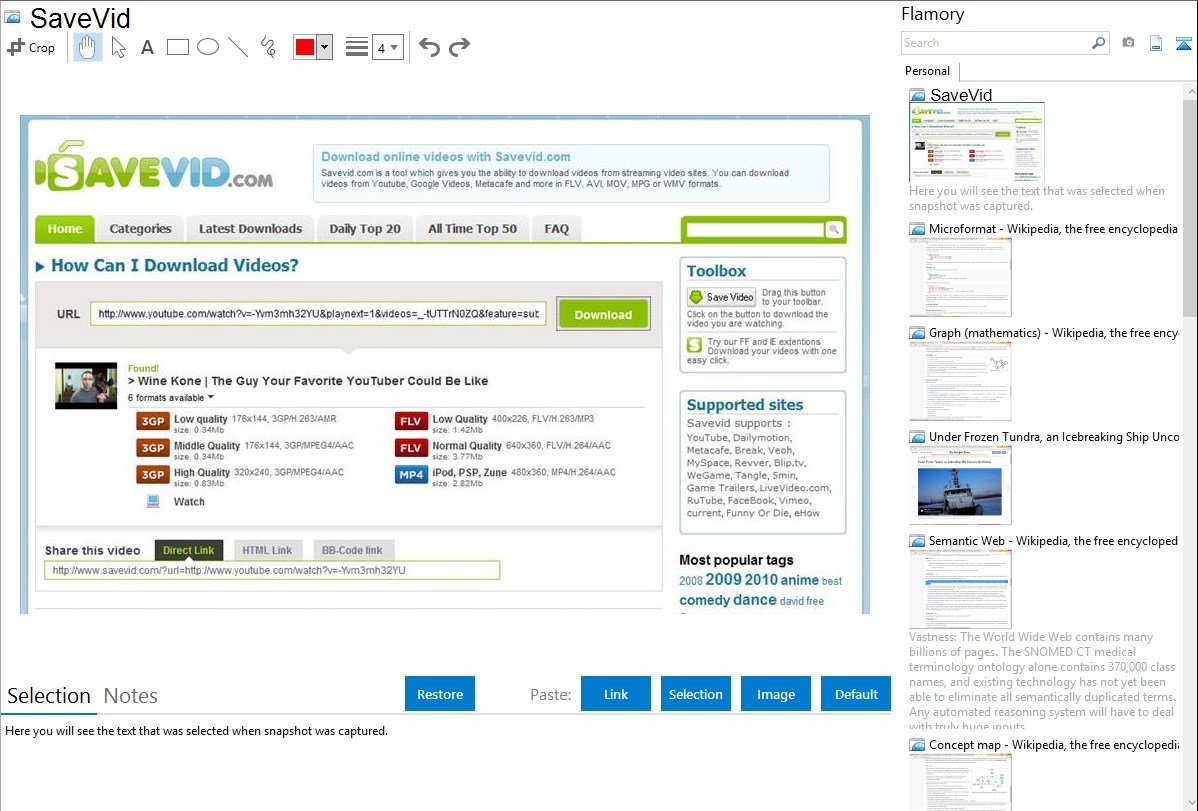Open the Concept map snapshot title
The width and height of the screenshot is (1198, 811).
tap(1053, 745)
